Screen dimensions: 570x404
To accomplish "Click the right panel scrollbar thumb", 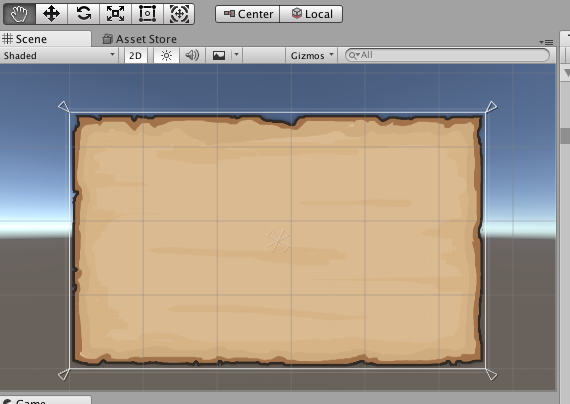I will click(565, 136).
